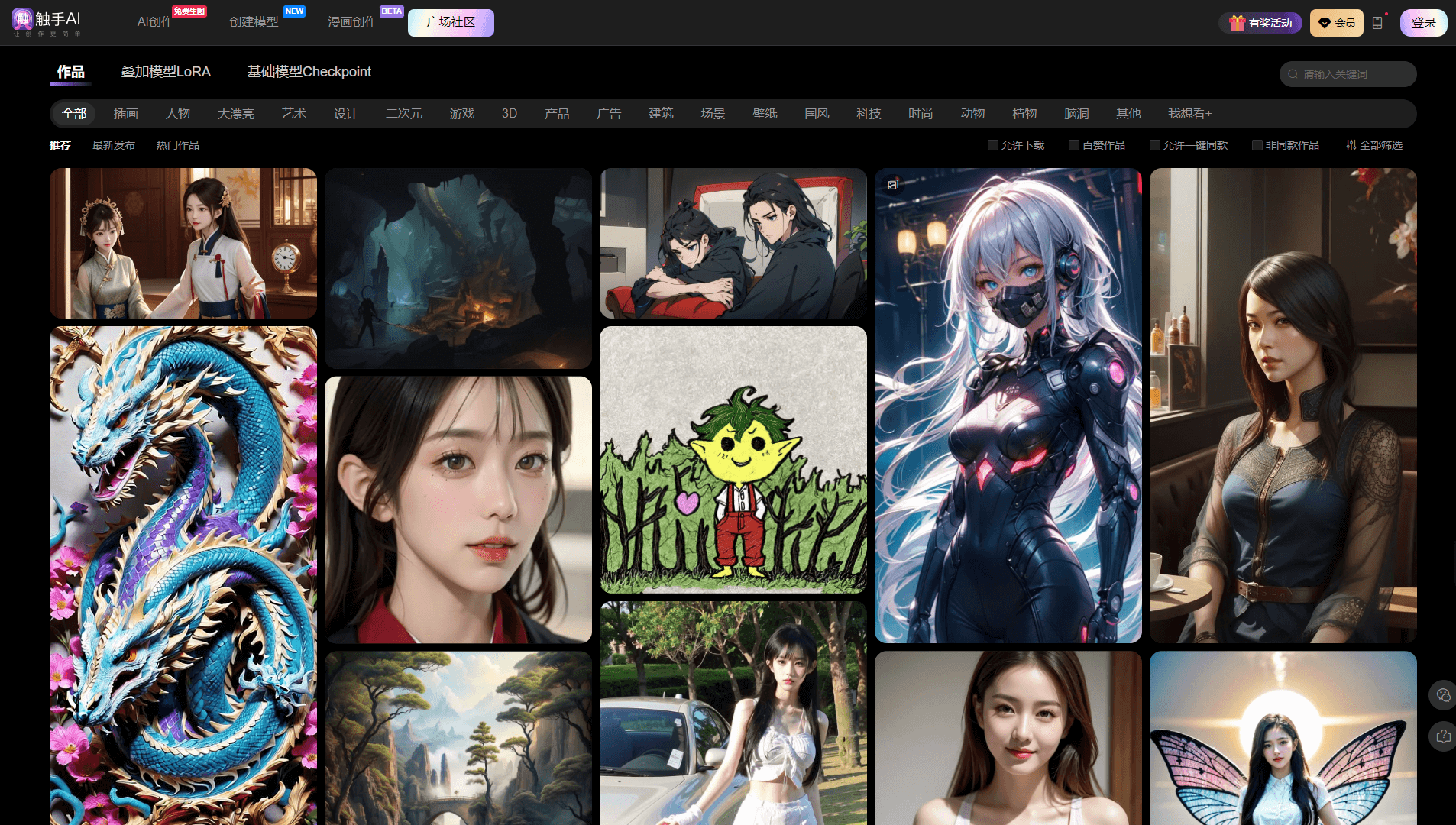Open the AI创作 navigation menu
This screenshot has height=825, width=1456.
point(155,22)
